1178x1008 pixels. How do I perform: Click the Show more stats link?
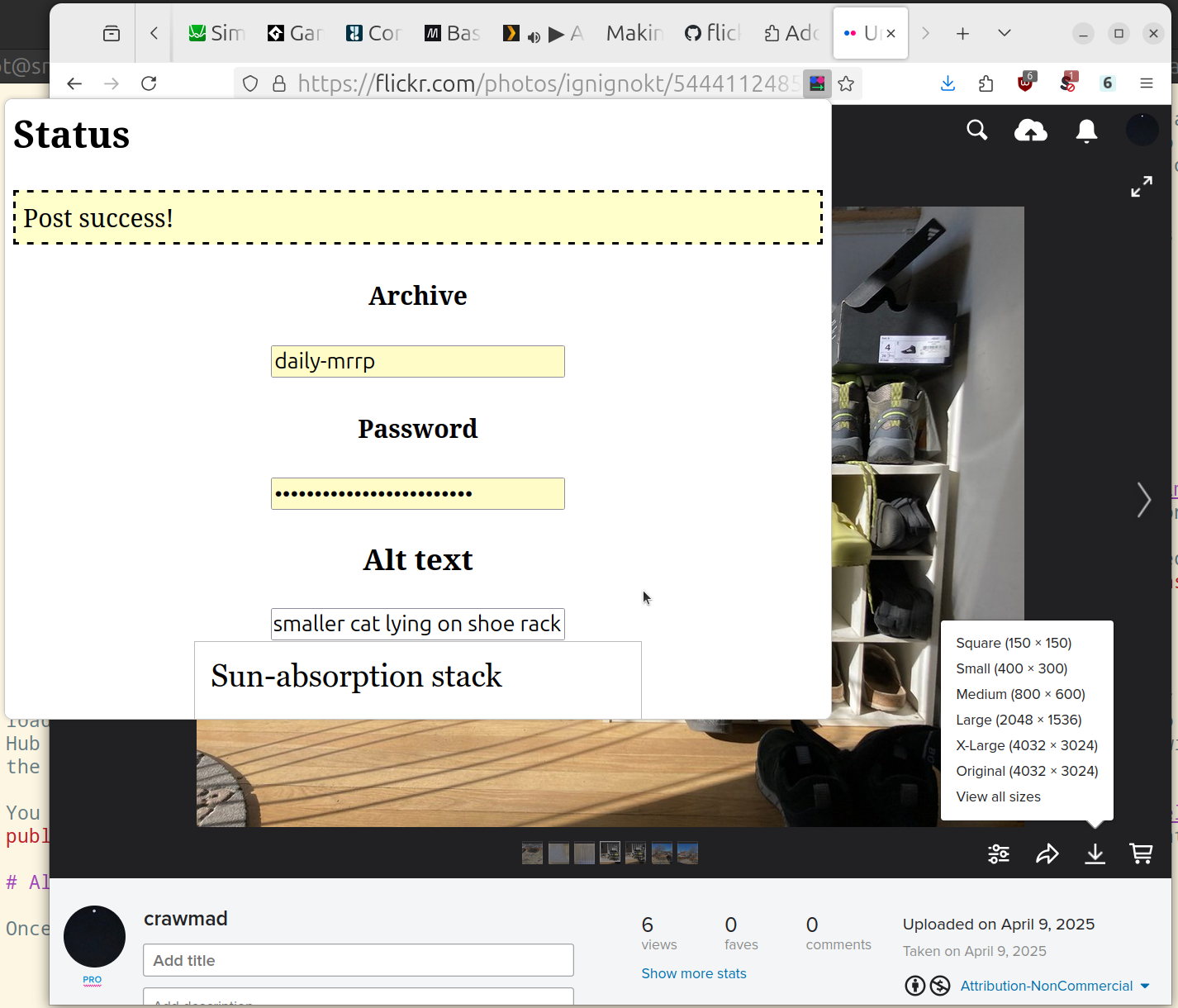click(694, 973)
